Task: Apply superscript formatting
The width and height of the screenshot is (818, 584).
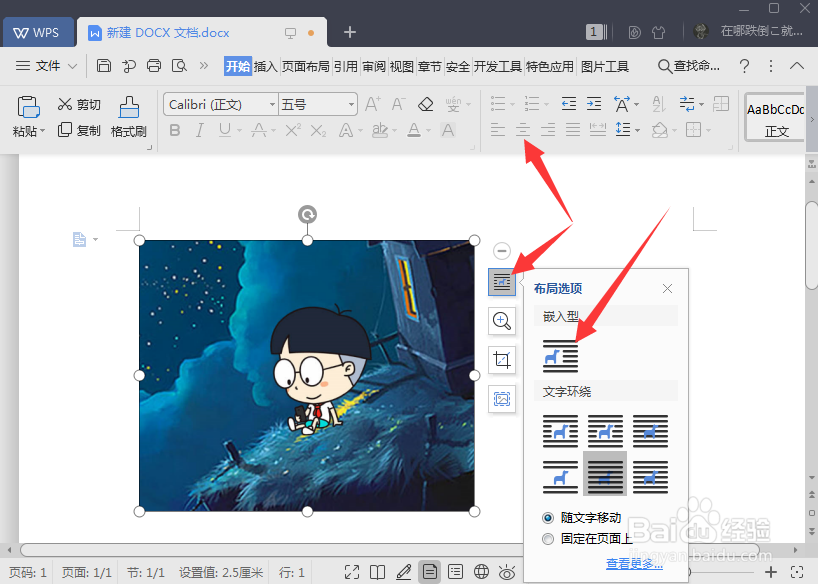Action: (x=293, y=130)
